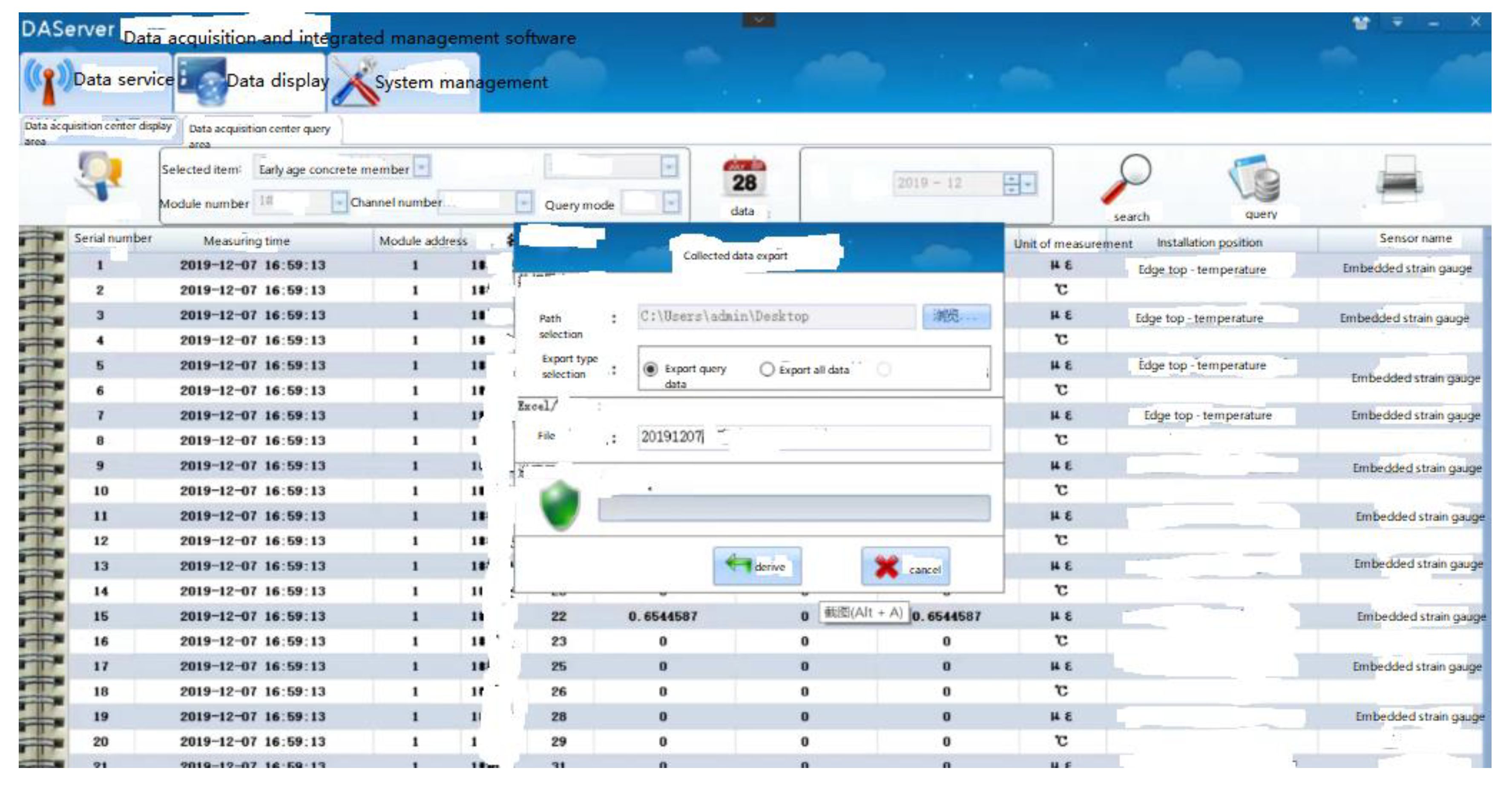Click the printer icon
This screenshot has height=788, width=1512.
[x=1400, y=179]
